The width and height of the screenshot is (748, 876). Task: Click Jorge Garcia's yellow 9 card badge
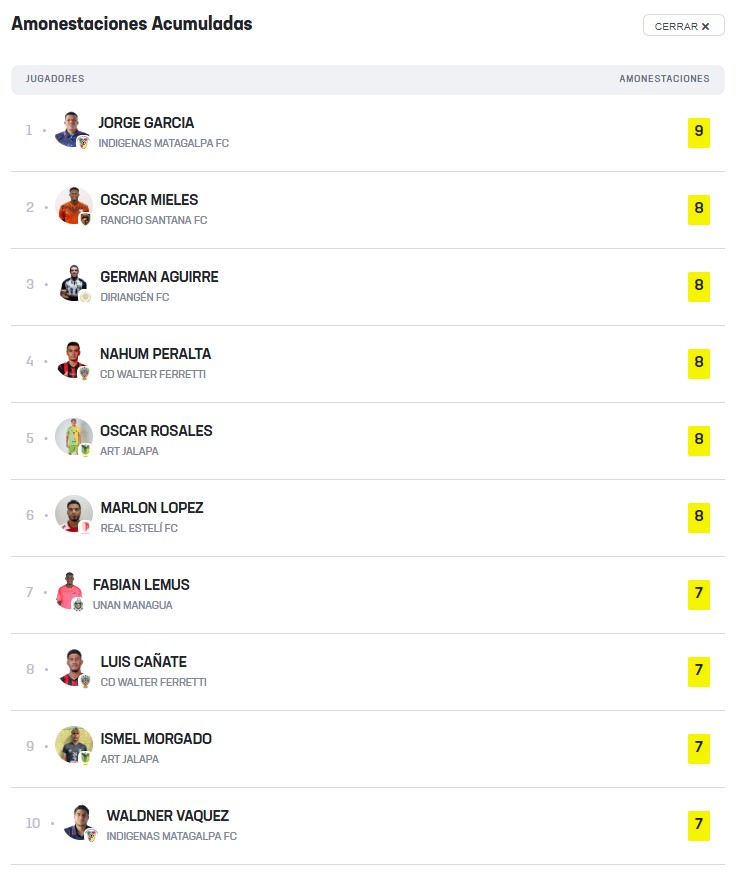pyautogui.click(x=699, y=133)
